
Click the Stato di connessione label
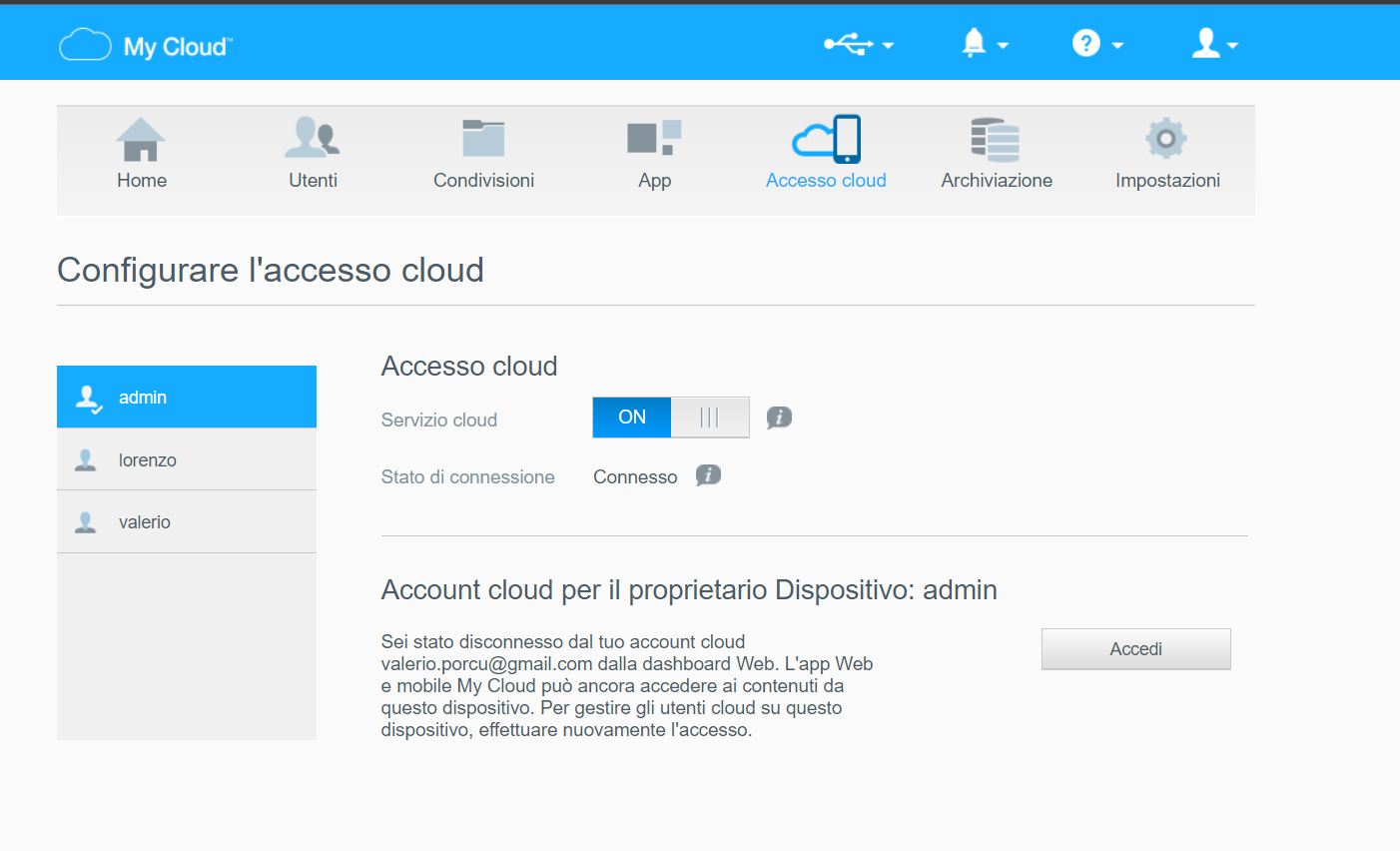pos(467,477)
